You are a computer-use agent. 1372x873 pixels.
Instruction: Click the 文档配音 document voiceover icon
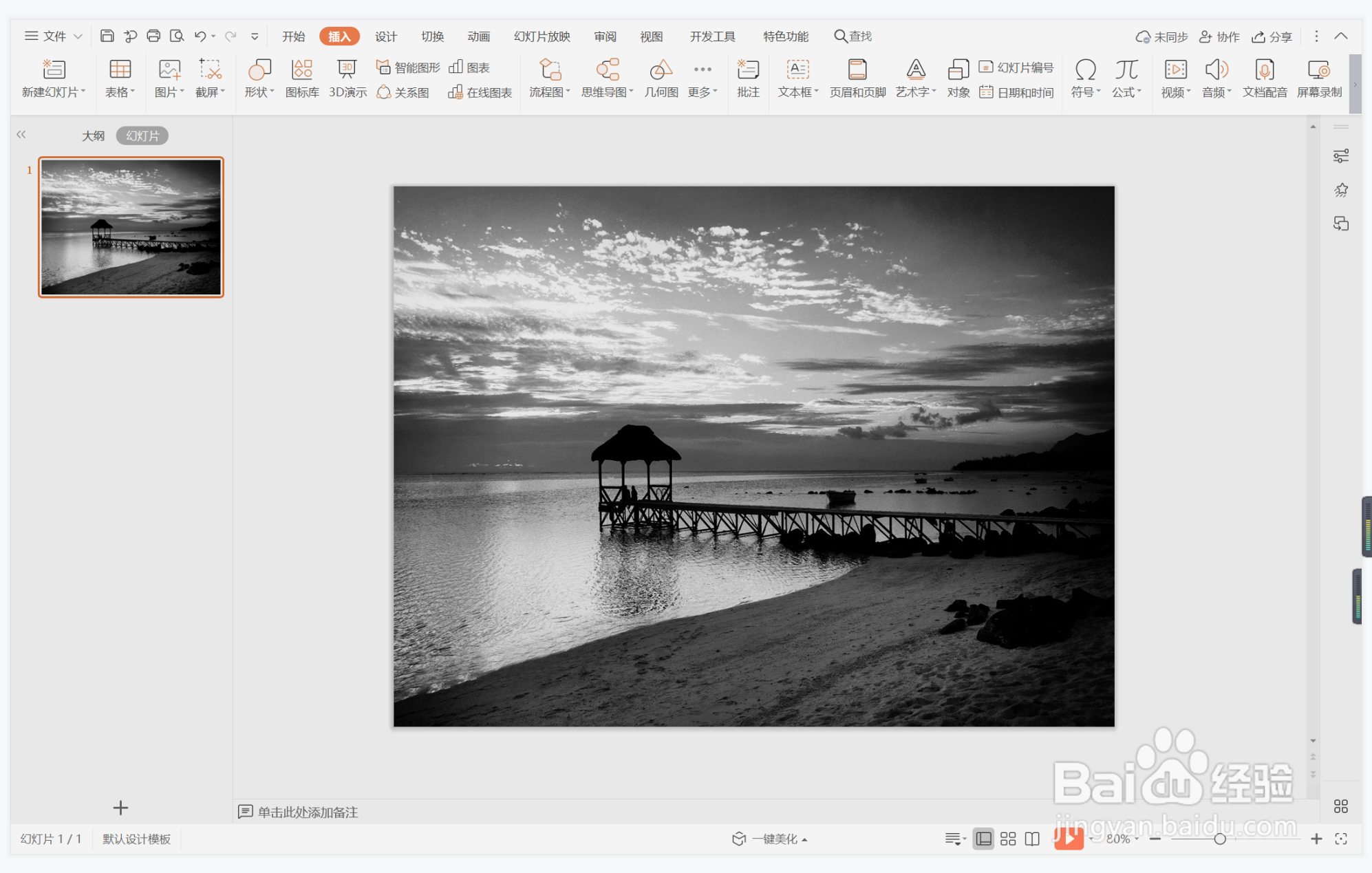(x=1265, y=78)
